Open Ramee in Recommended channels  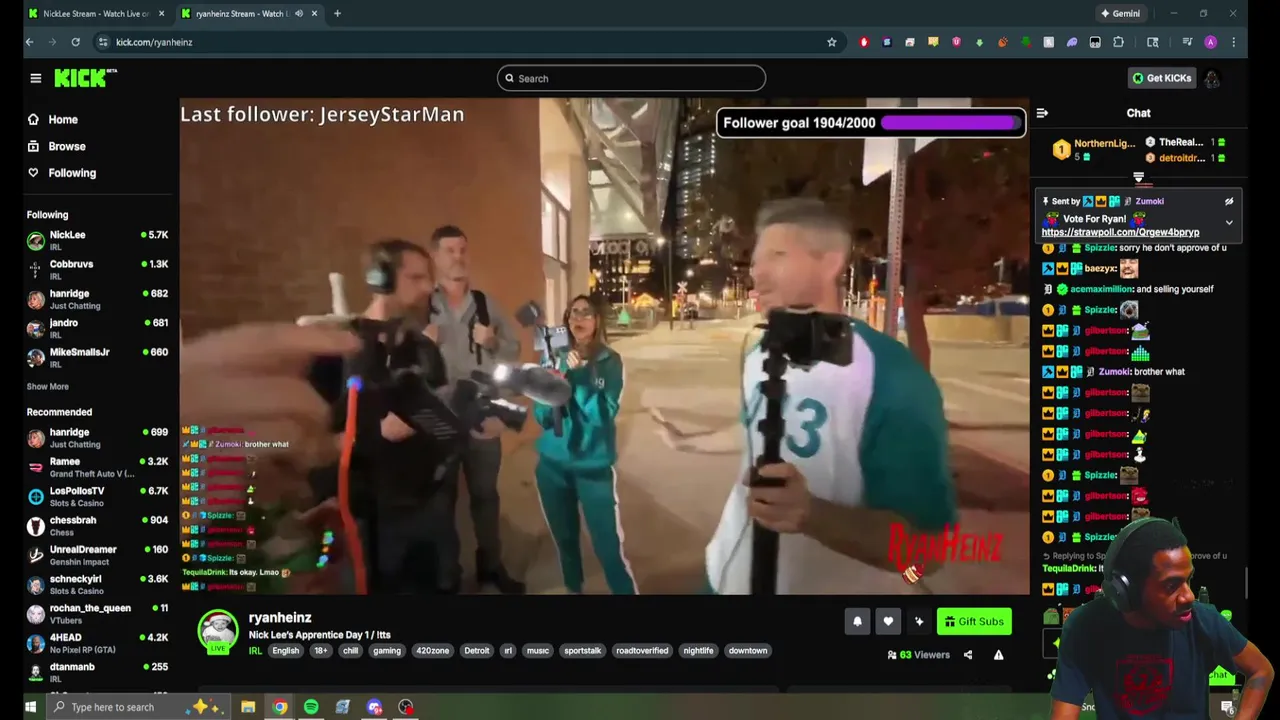pyautogui.click(x=97, y=467)
